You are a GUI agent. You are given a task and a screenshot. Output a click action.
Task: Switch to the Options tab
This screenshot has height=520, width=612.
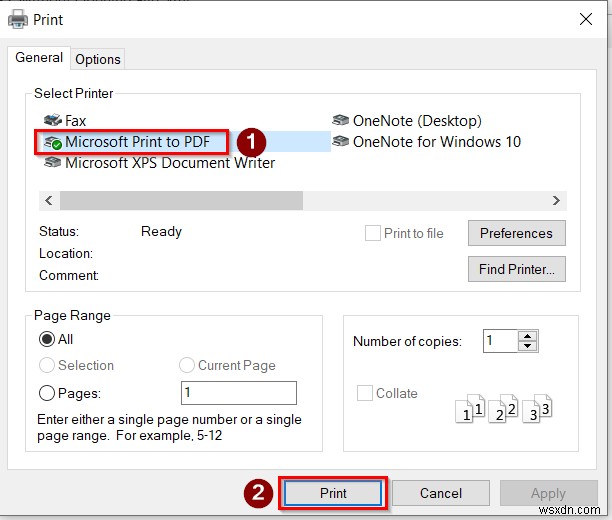pos(98,59)
